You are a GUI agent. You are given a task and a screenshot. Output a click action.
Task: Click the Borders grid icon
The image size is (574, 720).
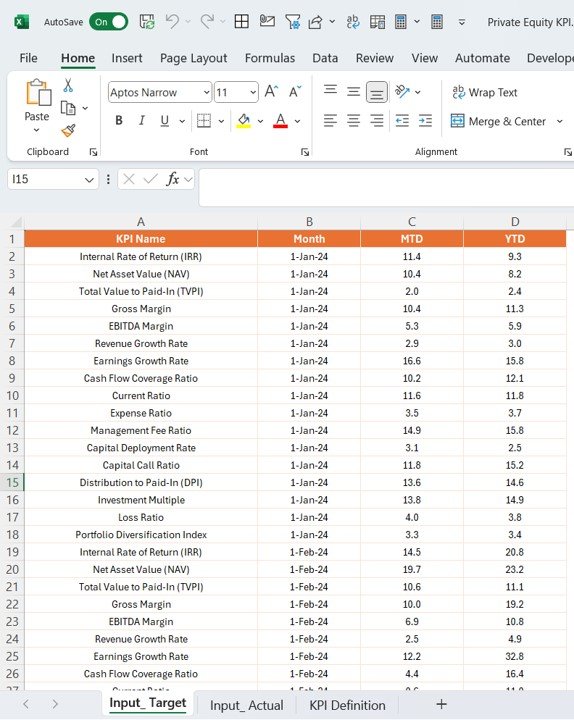pos(203,121)
